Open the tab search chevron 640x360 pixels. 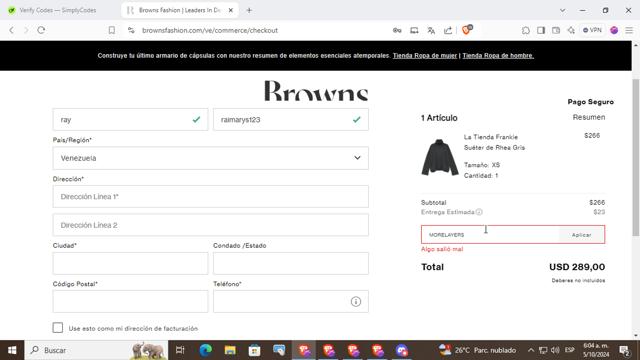tap(562, 10)
